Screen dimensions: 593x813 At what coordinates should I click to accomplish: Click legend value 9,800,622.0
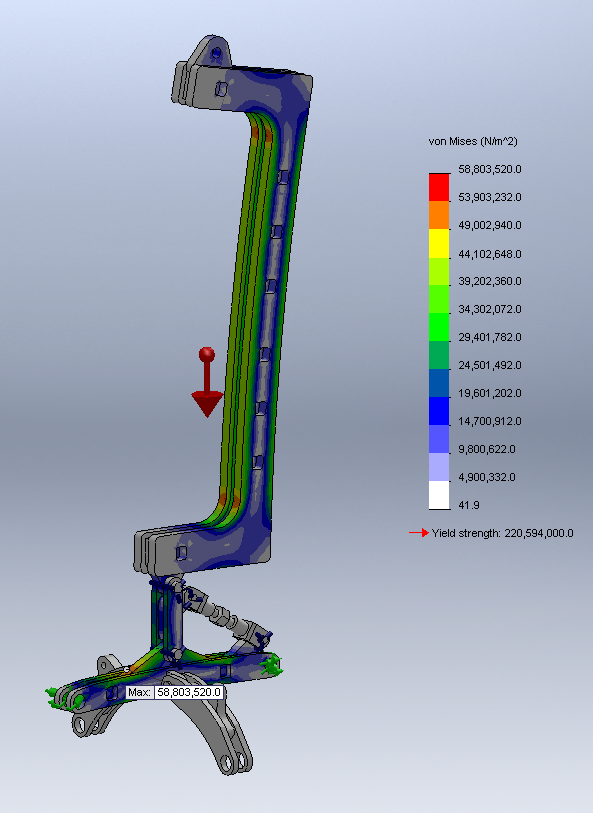click(487, 449)
